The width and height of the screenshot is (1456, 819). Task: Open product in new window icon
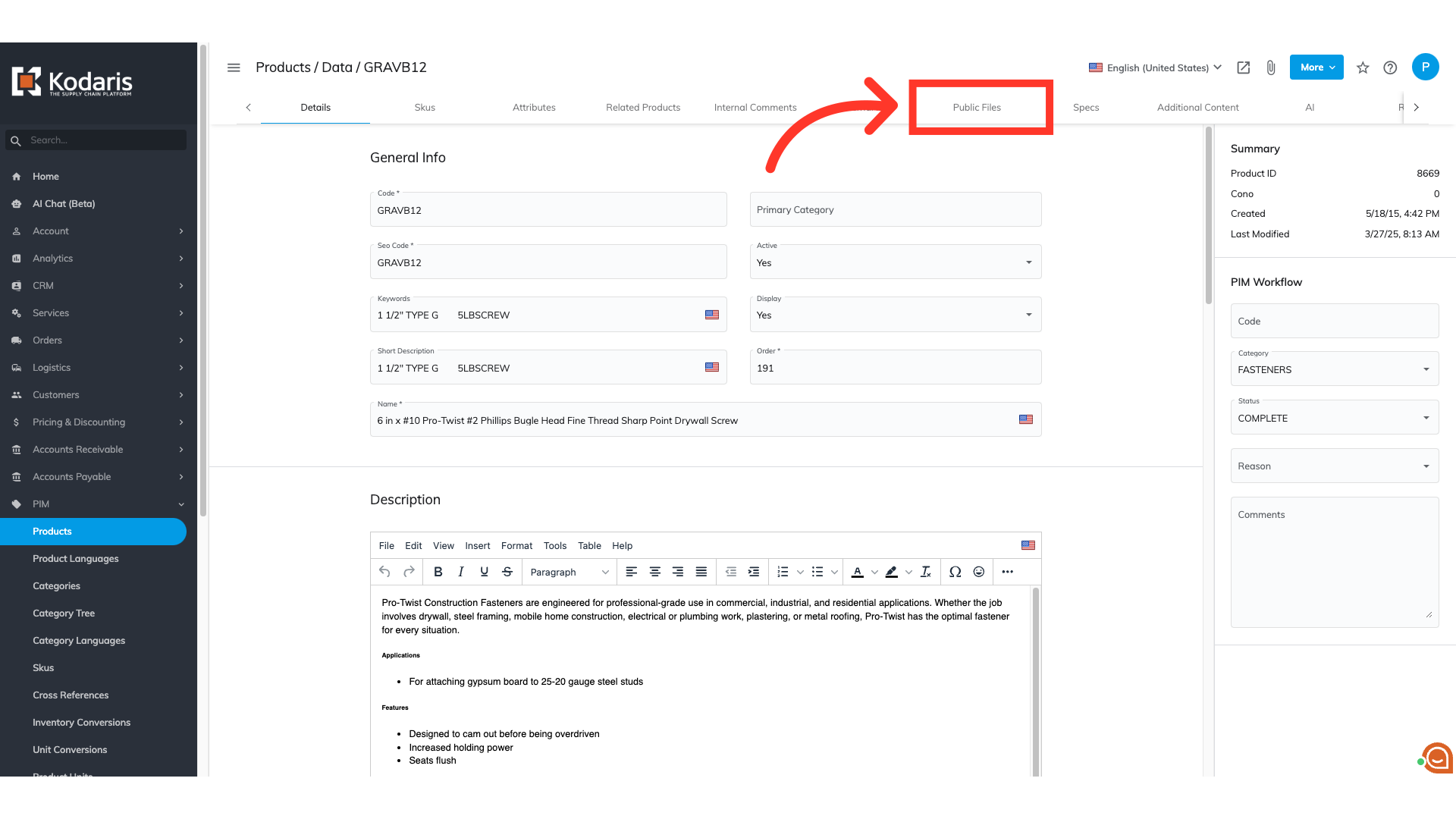pyautogui.click(x=1243, y=67)
